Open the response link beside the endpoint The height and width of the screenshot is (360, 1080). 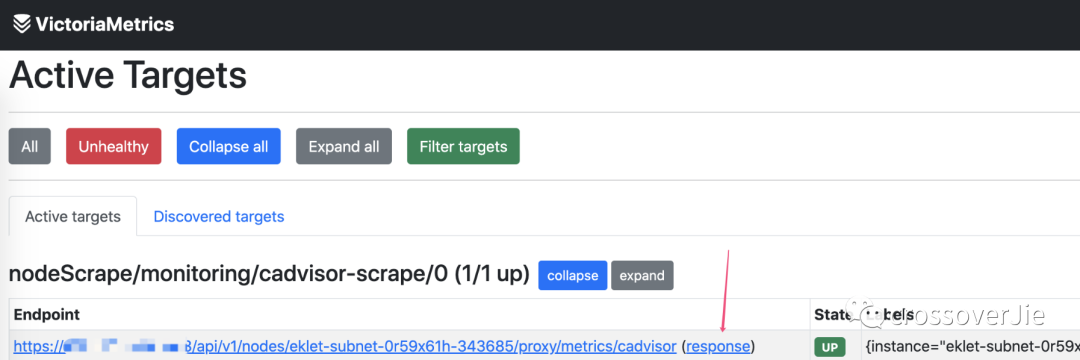pos(718,346)
